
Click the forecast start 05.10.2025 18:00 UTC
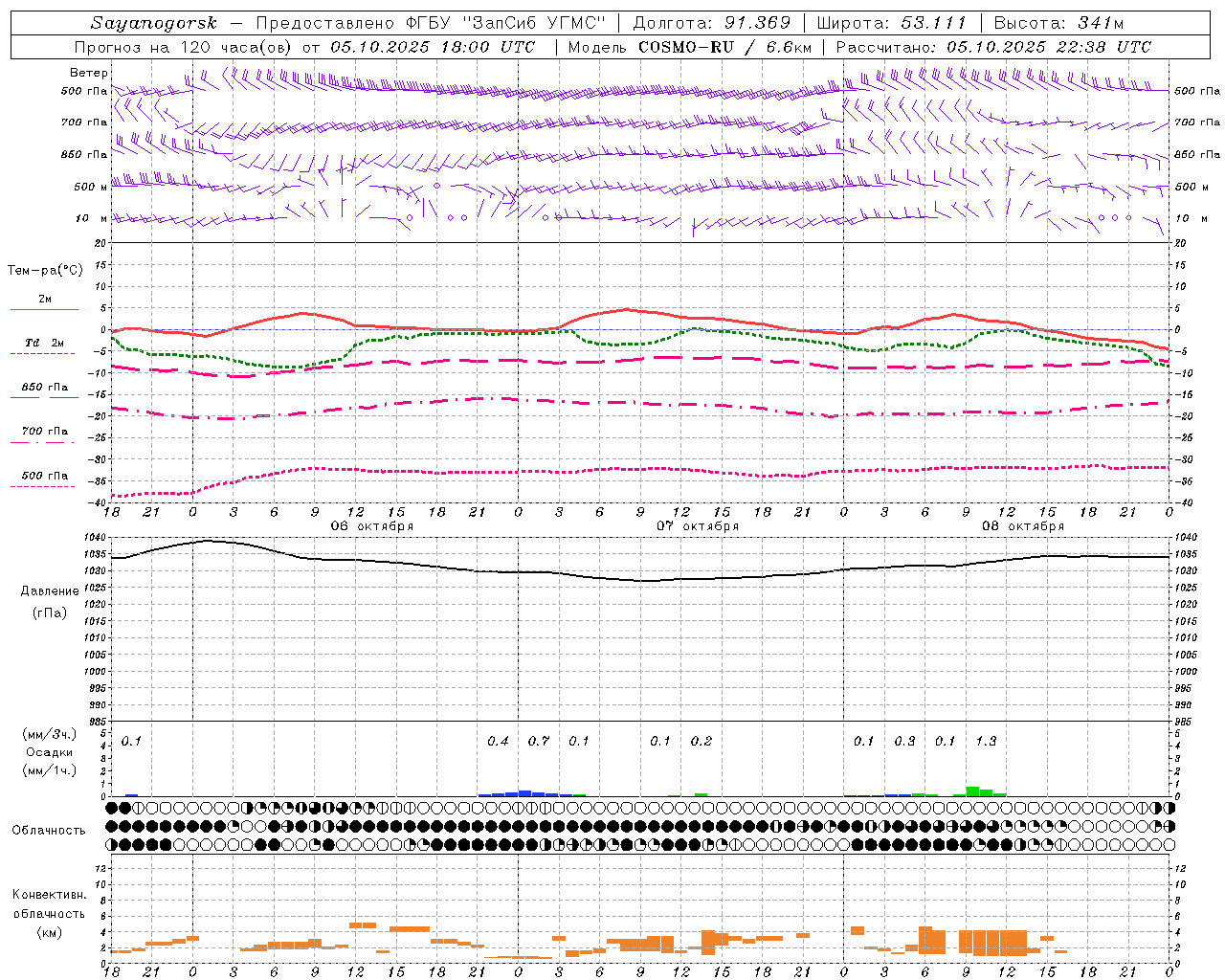pos(433,47)
